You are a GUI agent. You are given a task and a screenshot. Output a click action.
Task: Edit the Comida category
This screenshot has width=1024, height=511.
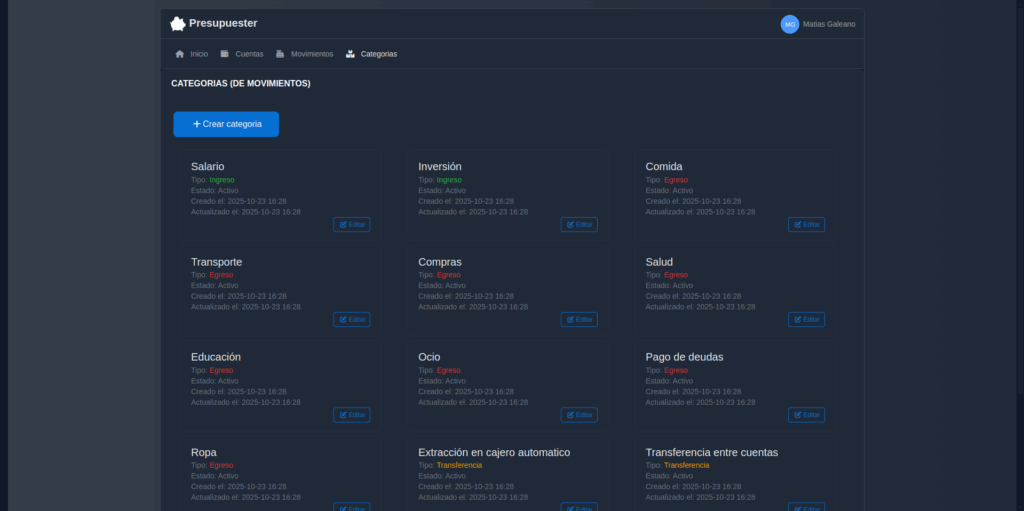pos(806,225)
